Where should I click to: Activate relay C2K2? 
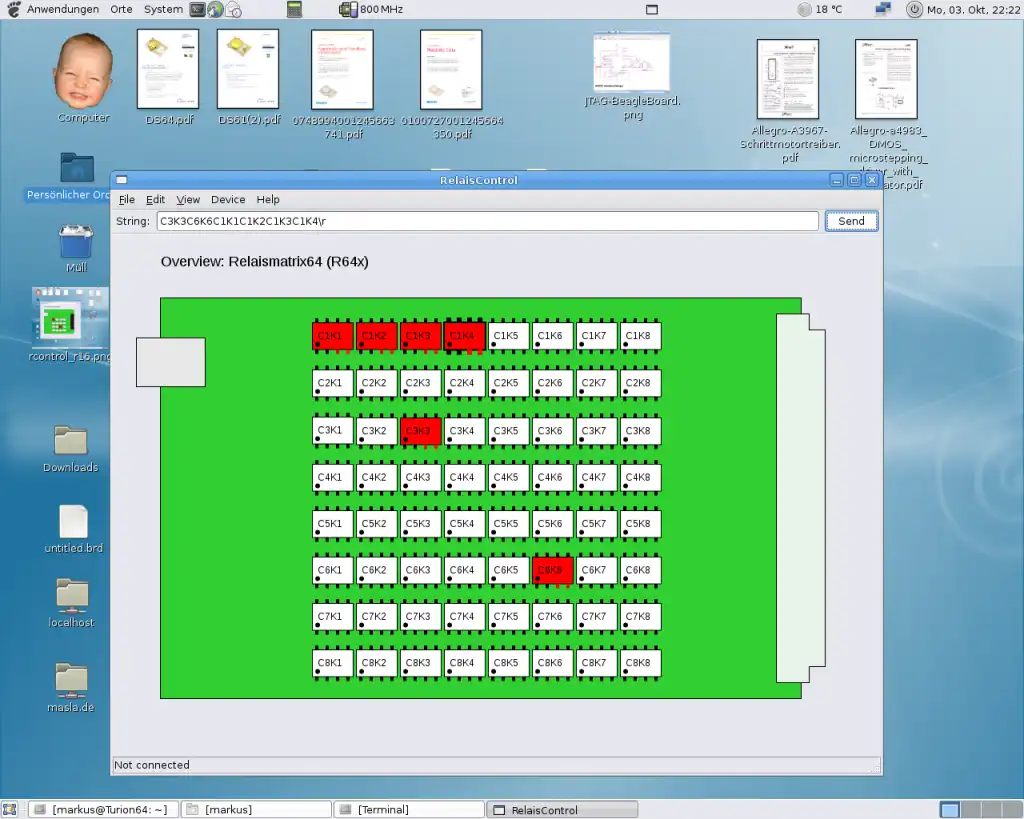[x=377, y=383]
